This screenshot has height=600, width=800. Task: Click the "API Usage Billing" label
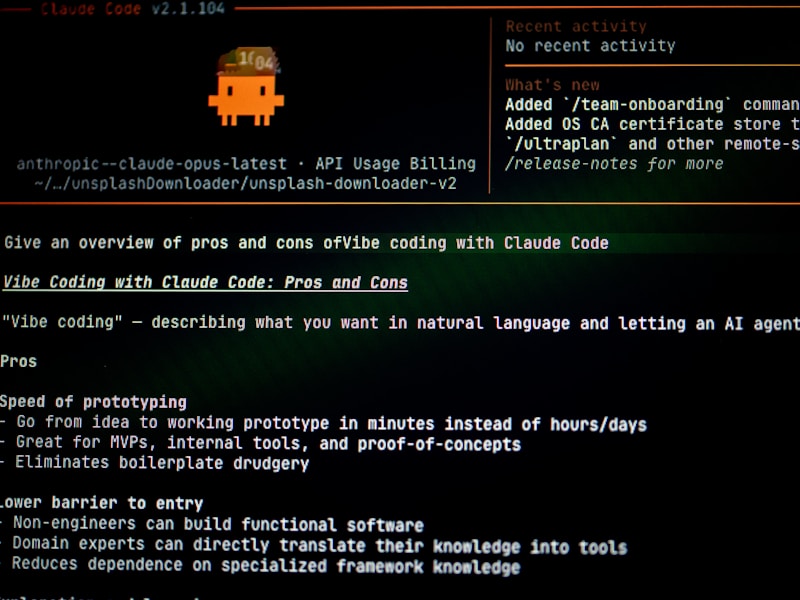(x=395, y=164)
